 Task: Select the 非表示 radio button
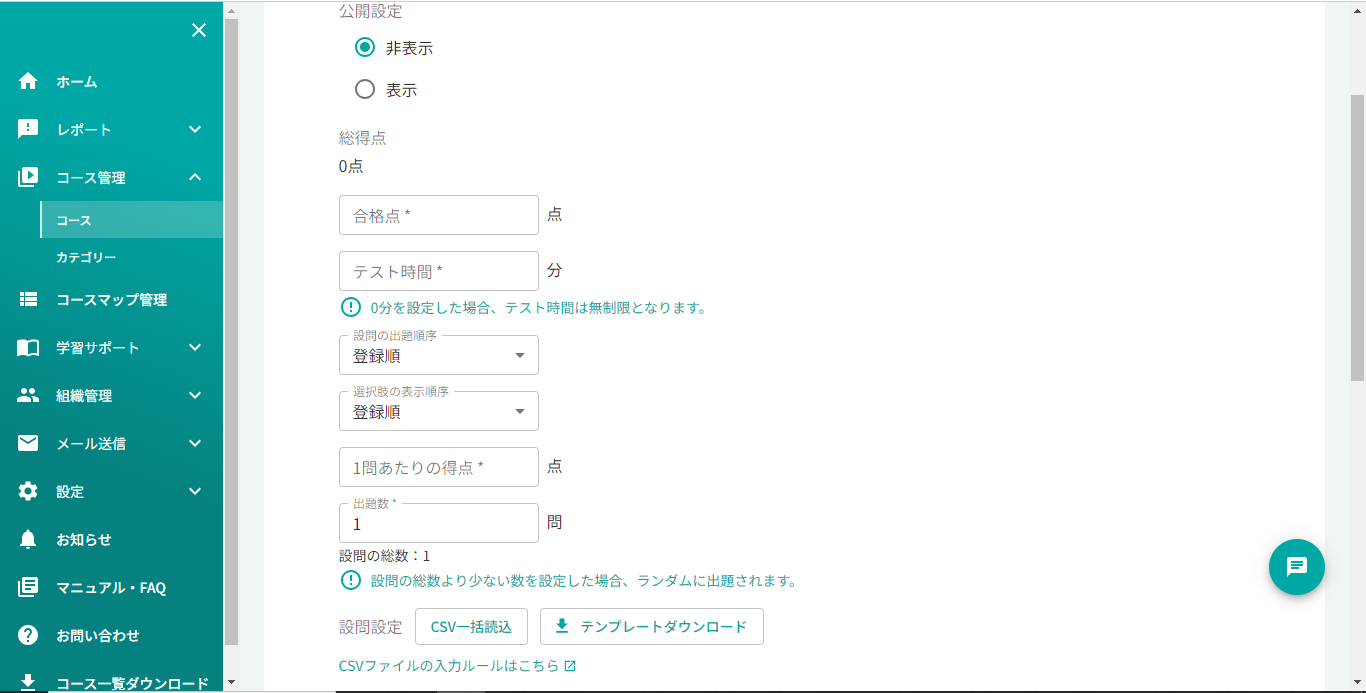[365, 47]
